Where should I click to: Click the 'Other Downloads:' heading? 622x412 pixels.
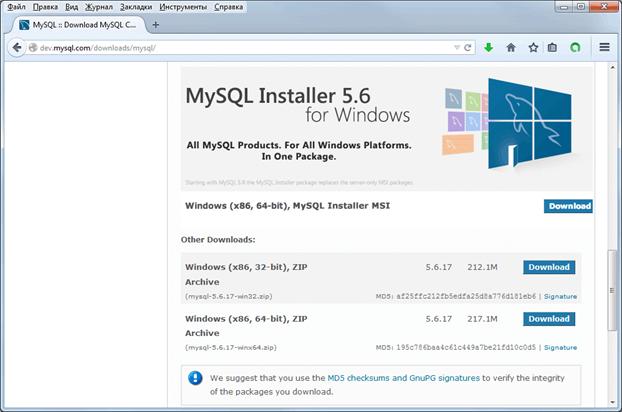pos(218,240)
